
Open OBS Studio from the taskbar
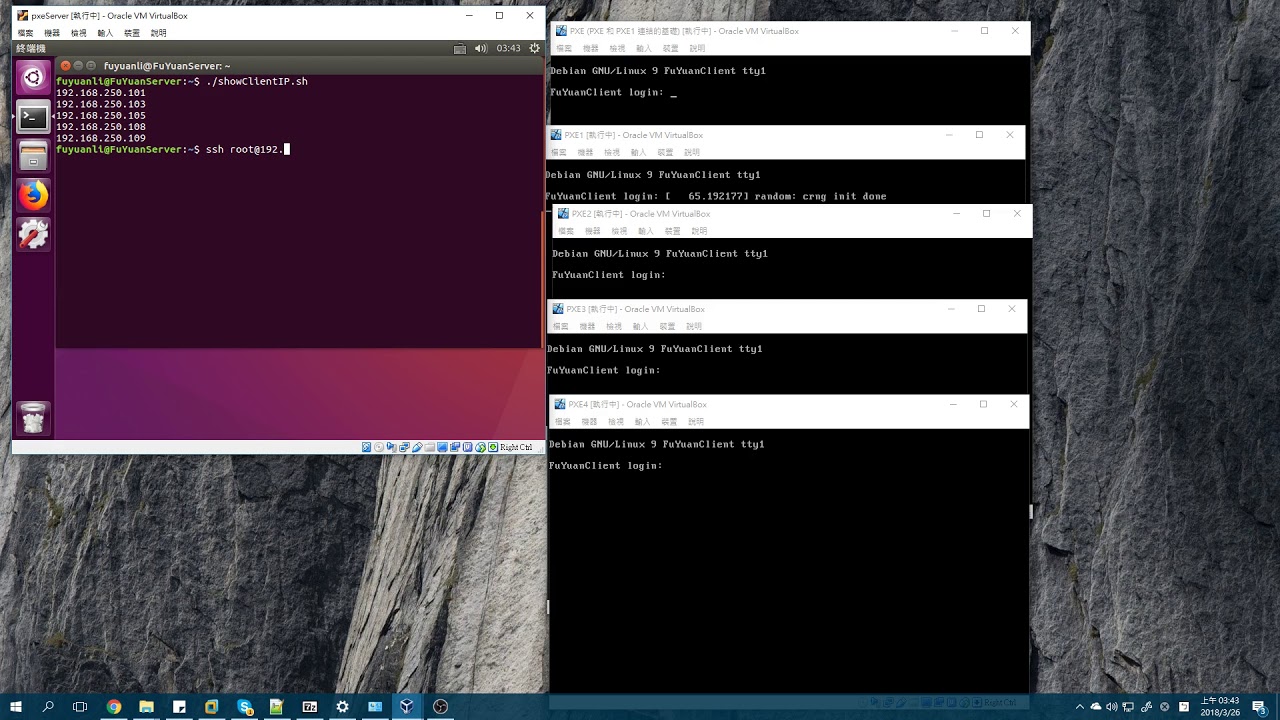tap(440, 706)
